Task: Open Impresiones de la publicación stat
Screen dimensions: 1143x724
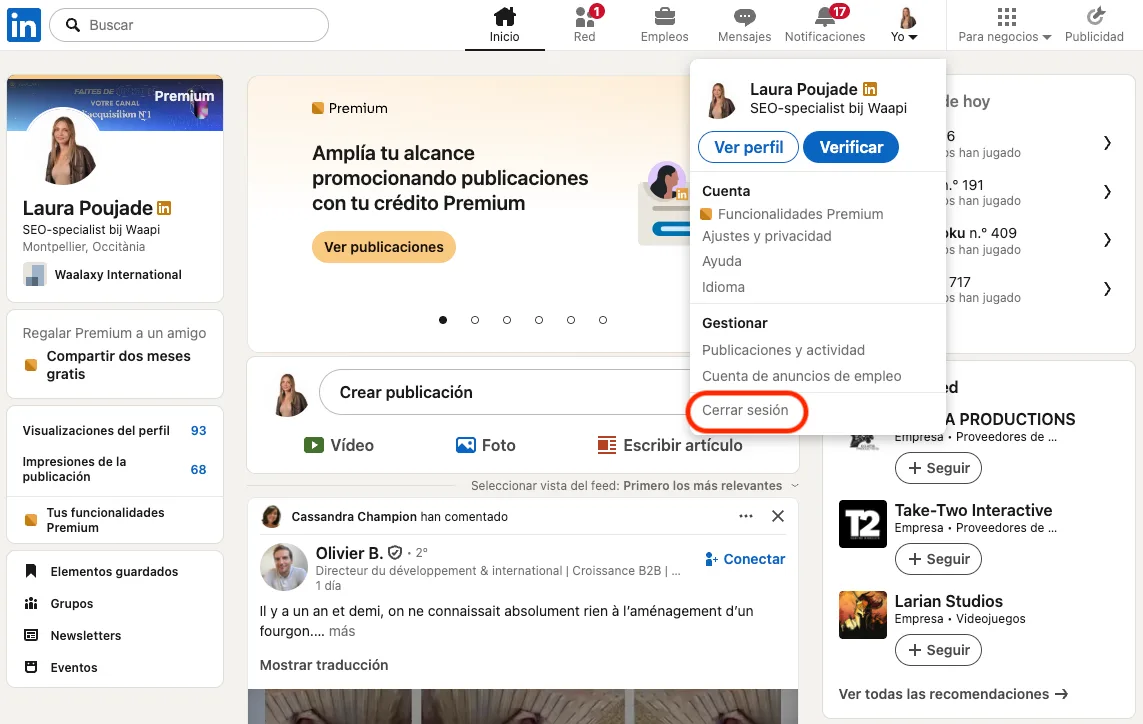Action: 114,470
